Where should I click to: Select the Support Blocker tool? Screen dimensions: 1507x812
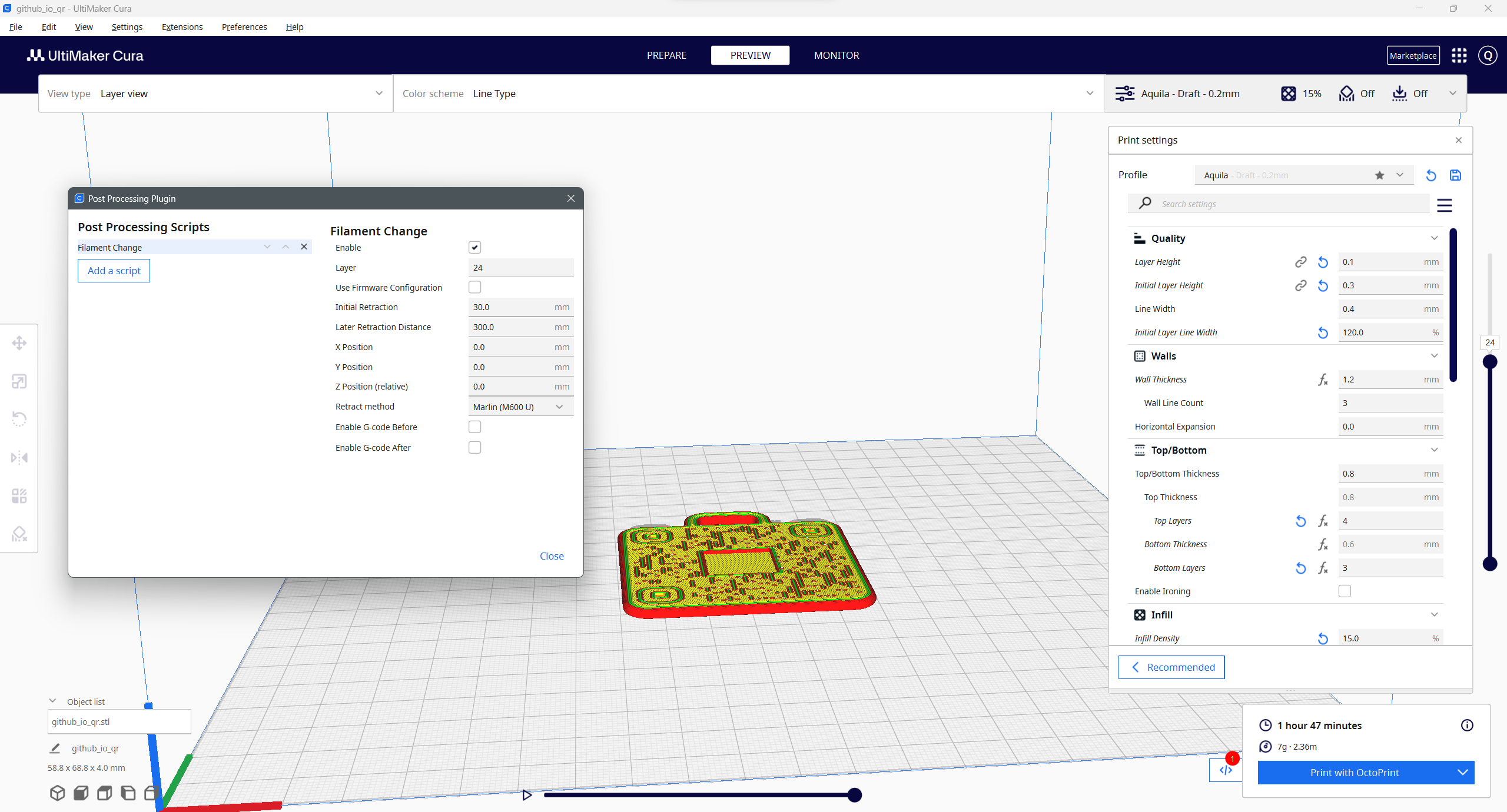[x=19, y=534]
